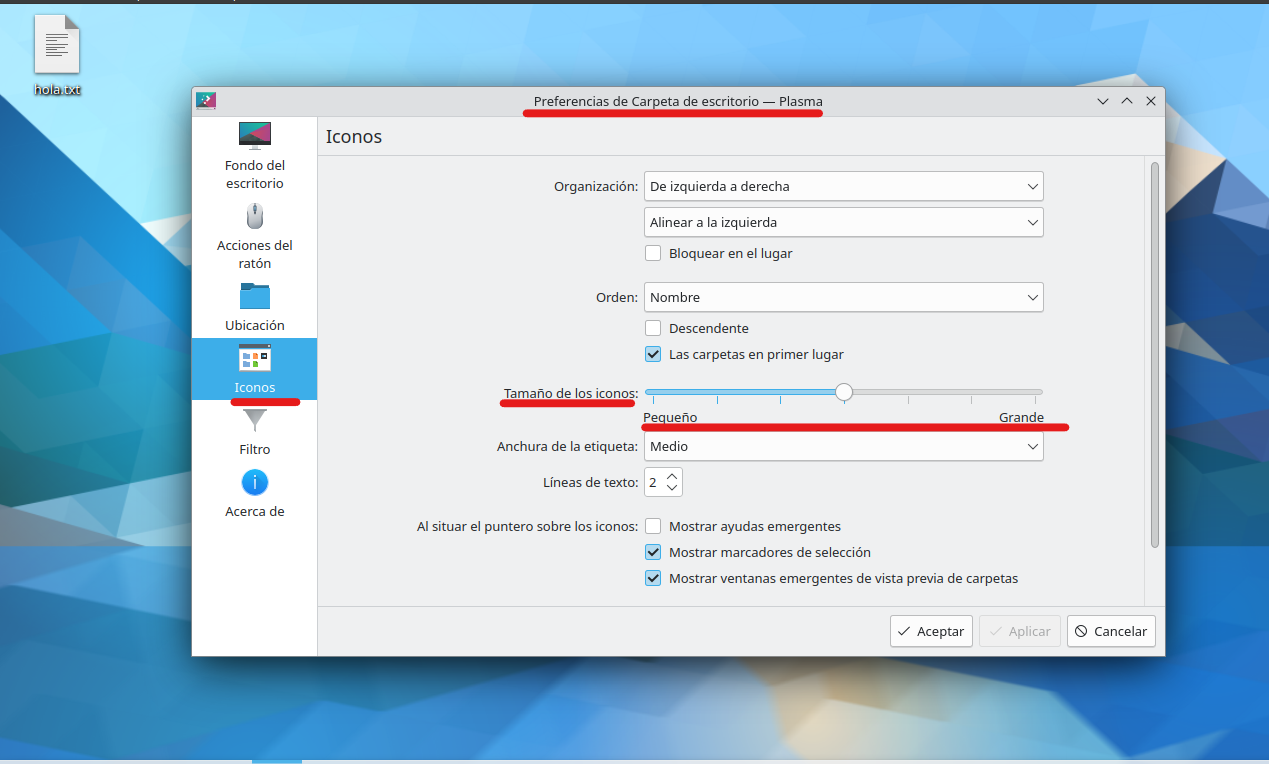This screenshot has height=764, width=1269.
Task: Enable Bloquear en el lugar
Action: pos(653,253)
